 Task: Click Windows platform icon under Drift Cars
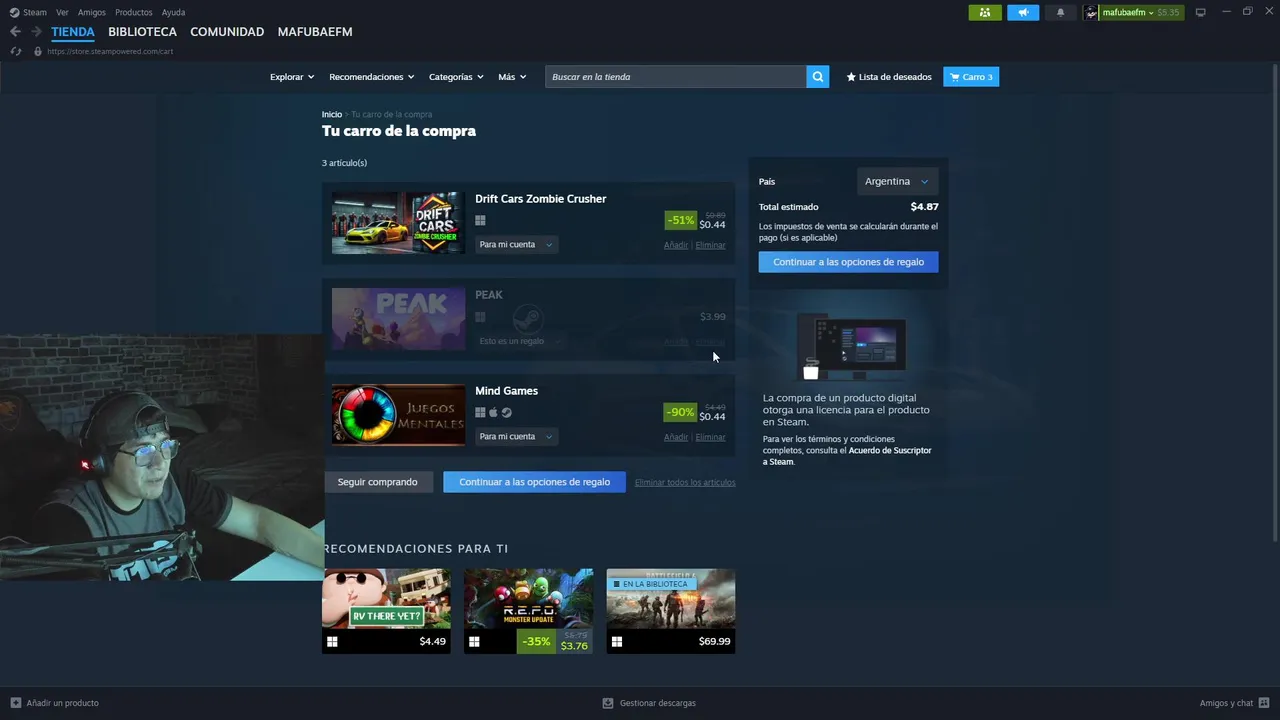coord(480,221)
